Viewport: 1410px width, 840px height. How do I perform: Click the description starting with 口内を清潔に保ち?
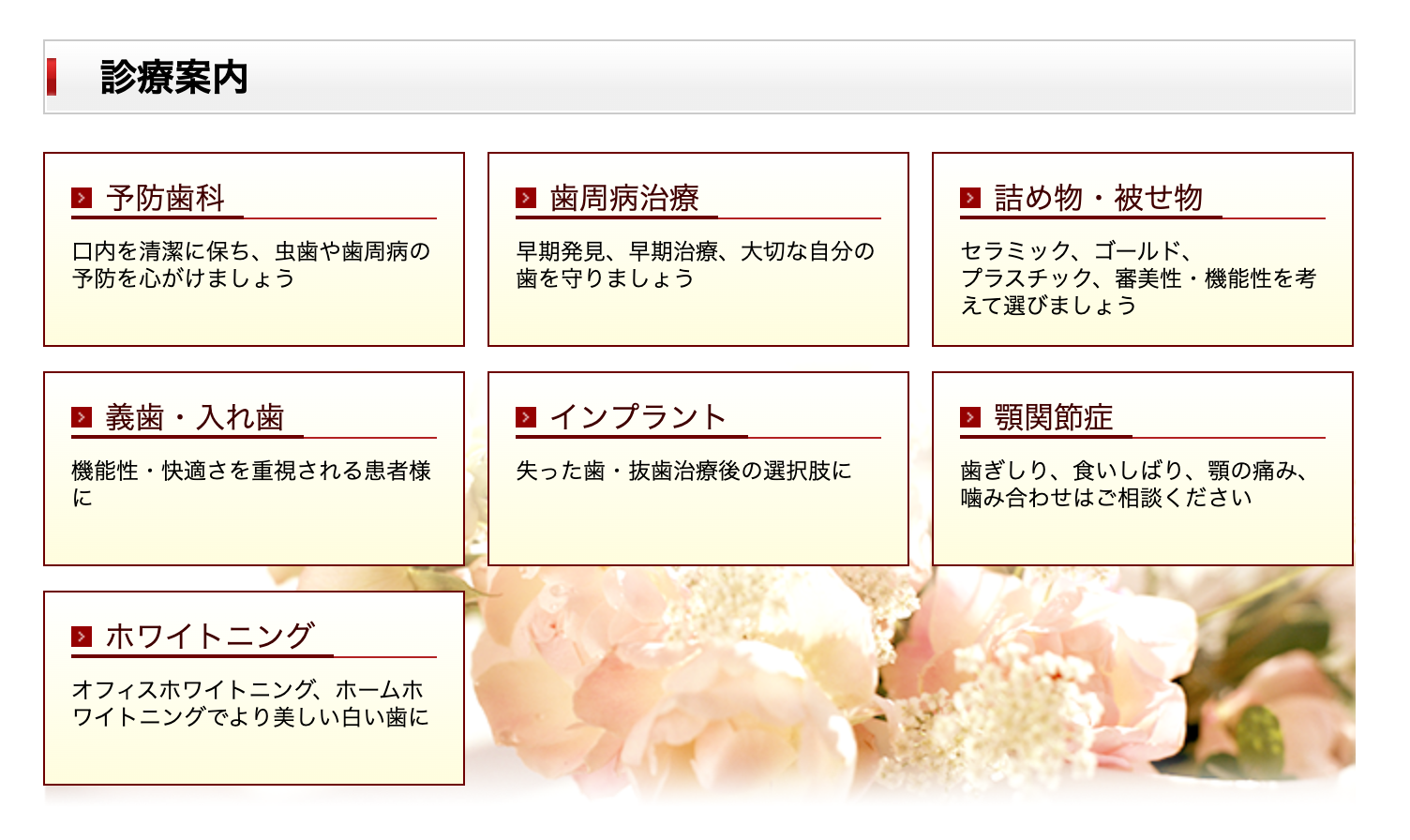coord(251,264)
